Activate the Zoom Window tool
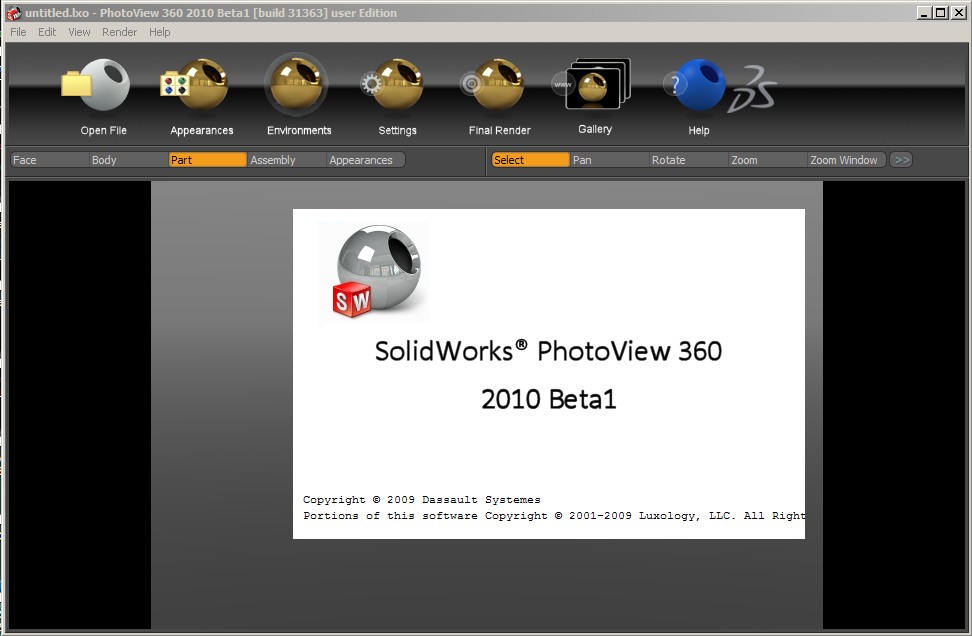The height and width of the screenshot is (636, 972). [x=847, y=160]
